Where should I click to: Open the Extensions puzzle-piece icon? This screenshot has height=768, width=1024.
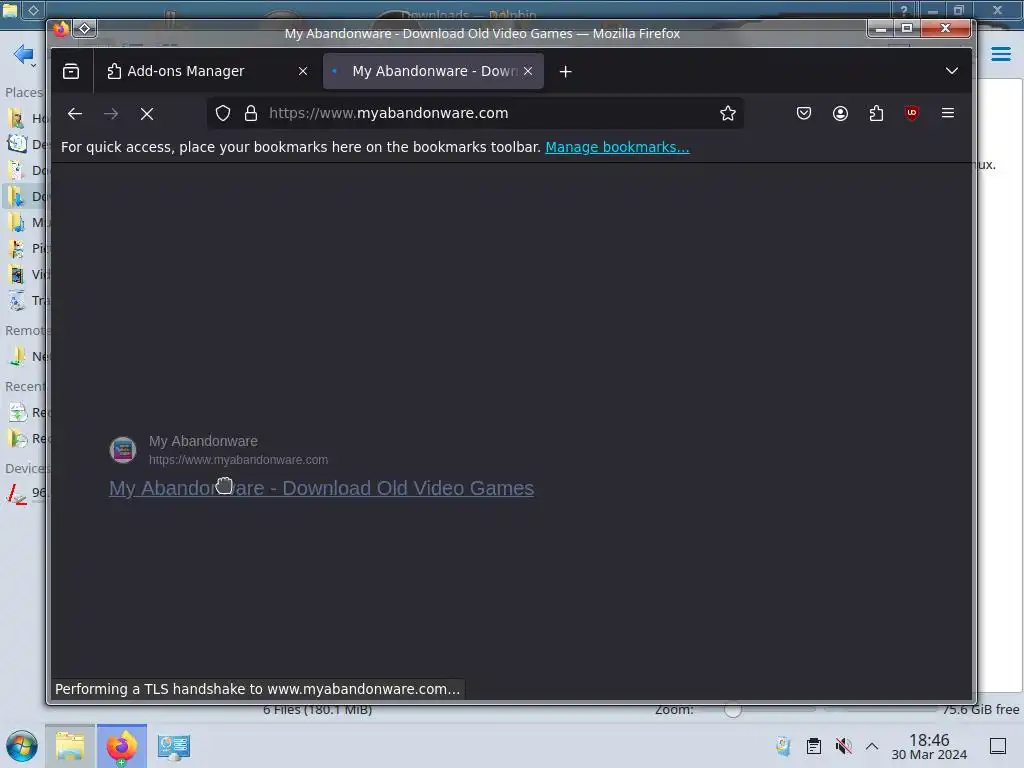pos(876,114)
